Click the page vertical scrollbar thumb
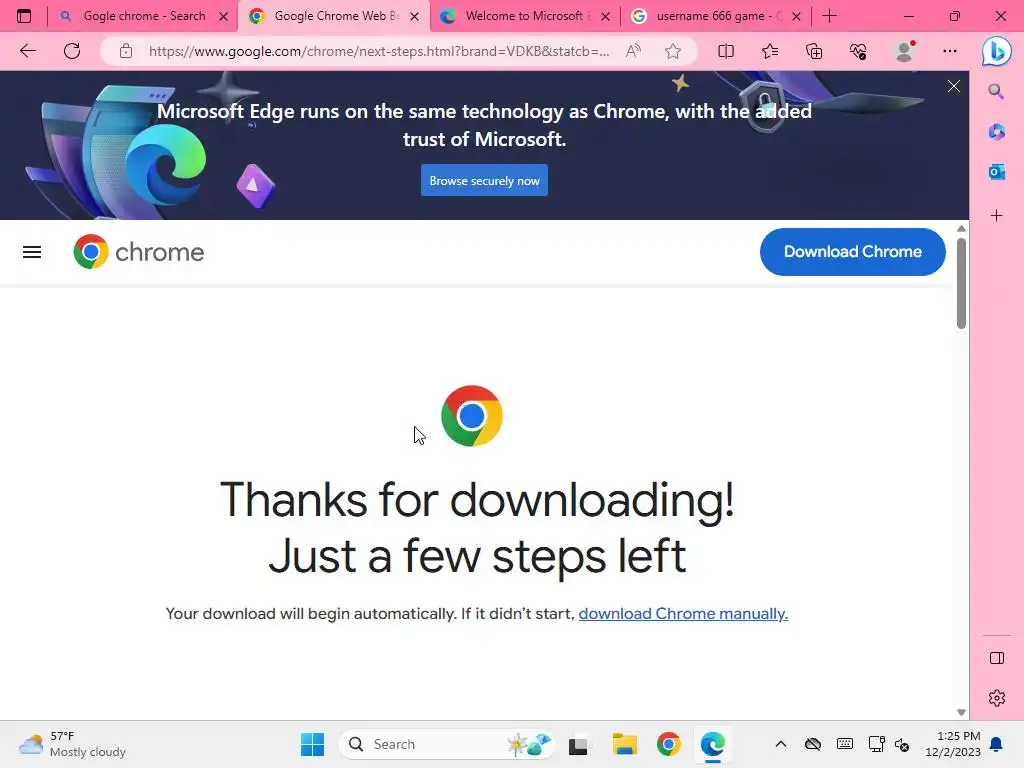The width and height of the screenshot is (1024, 768). click(x=961, y=283)
